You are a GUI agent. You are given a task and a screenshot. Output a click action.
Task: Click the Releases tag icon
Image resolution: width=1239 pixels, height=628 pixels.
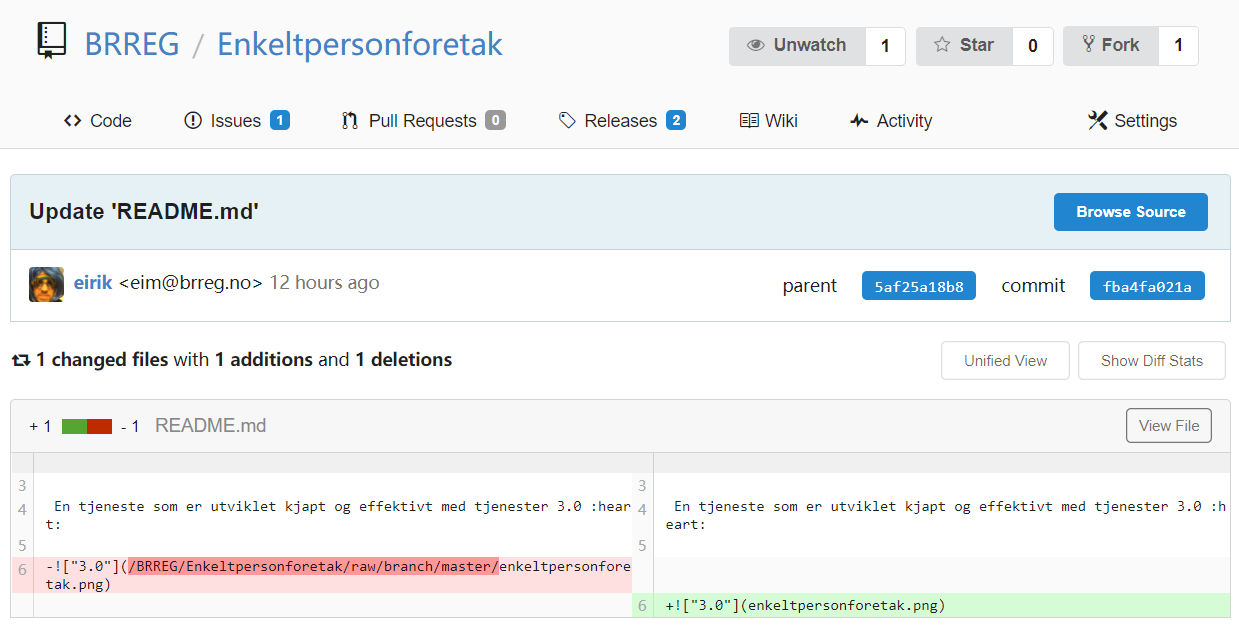pyautogui.click(x=567, y=121)
